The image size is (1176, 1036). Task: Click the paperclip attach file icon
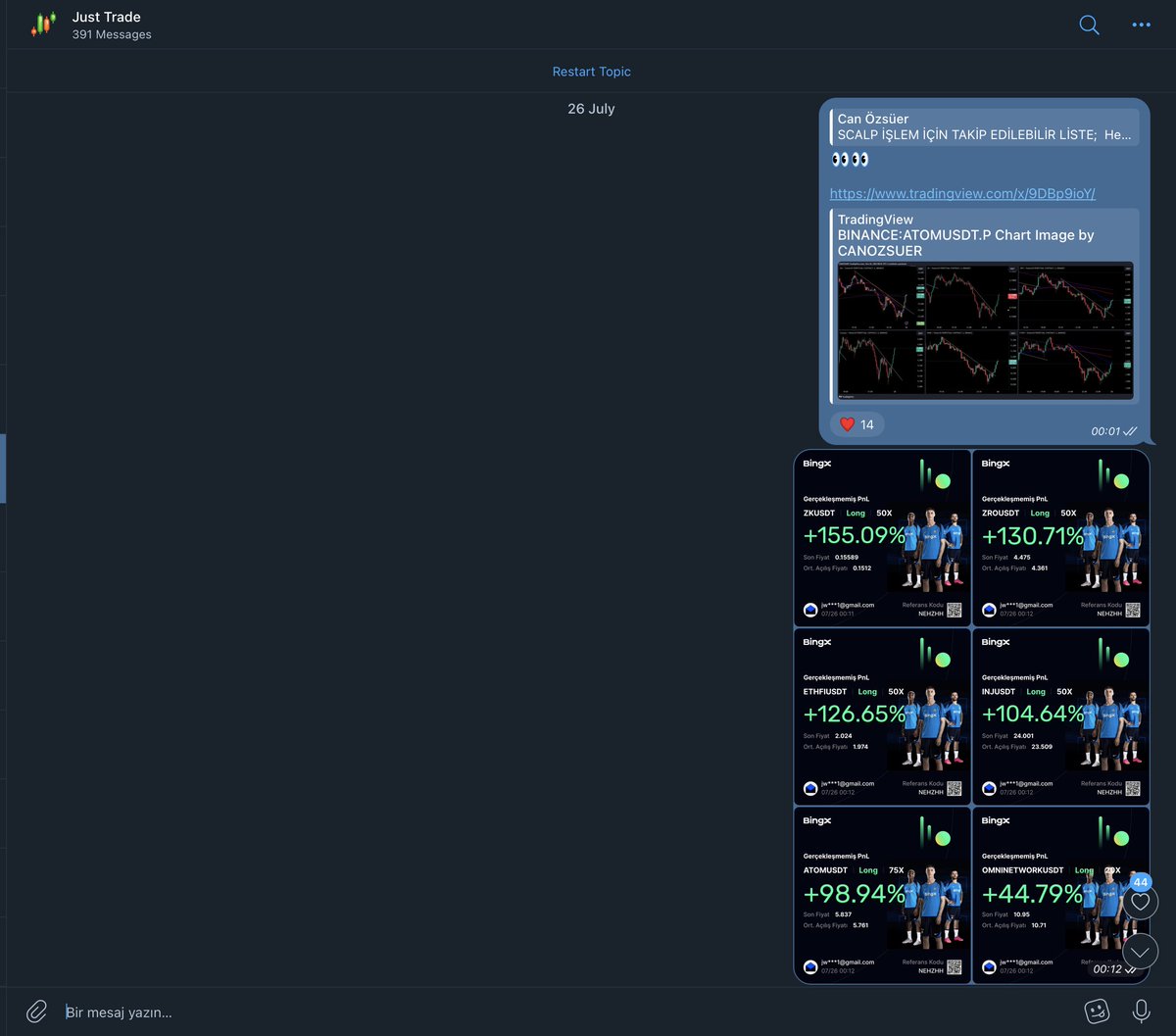pos(36,1011)
